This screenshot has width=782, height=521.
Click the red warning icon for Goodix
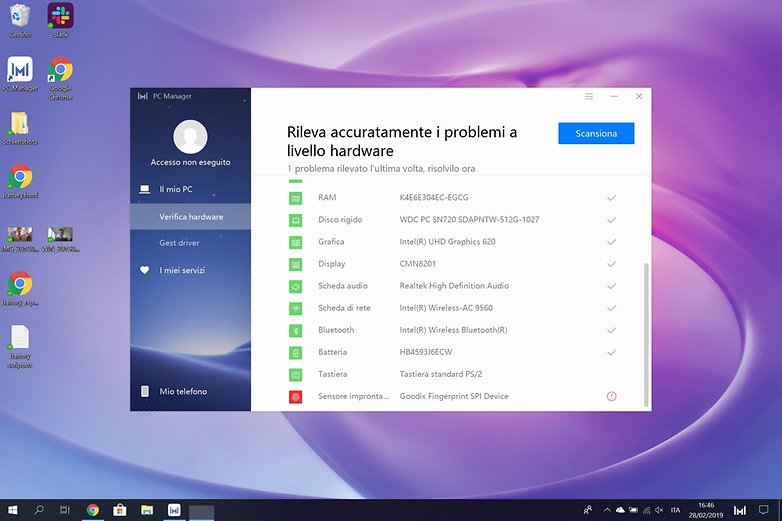pyautogui.click(x=611, y=396)
